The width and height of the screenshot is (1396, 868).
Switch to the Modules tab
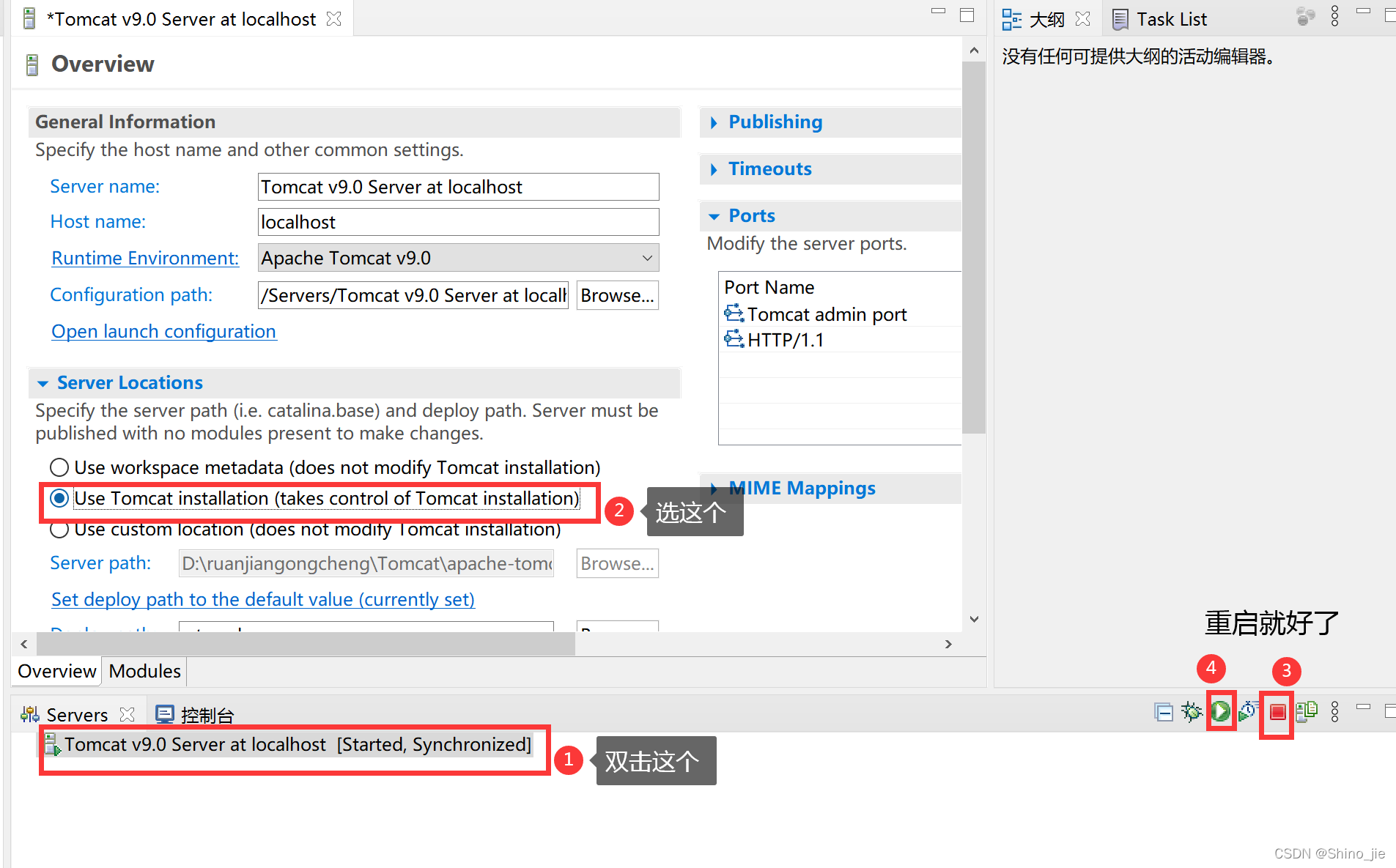[x=144, y=671]
